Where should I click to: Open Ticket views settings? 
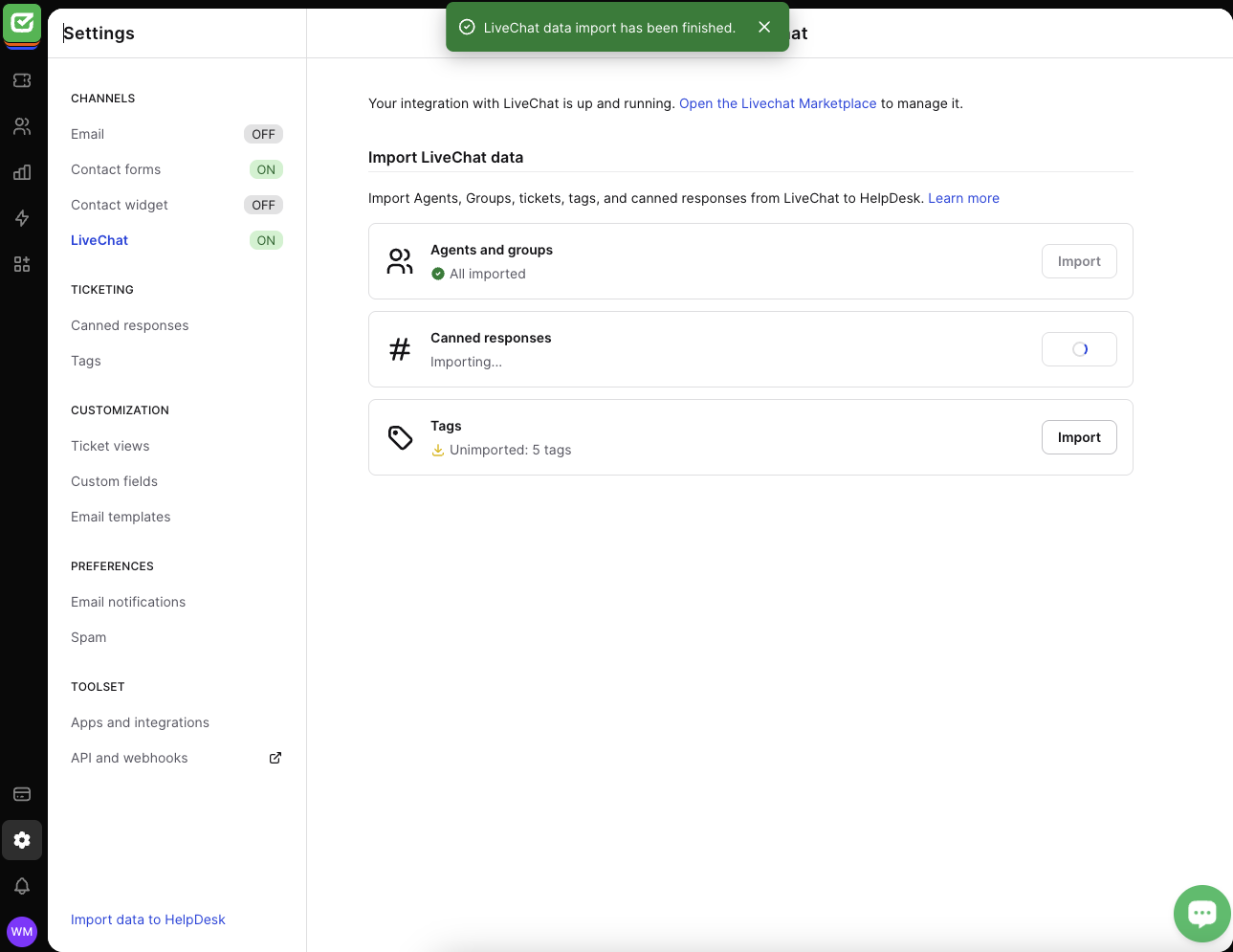tap(110, 446)
